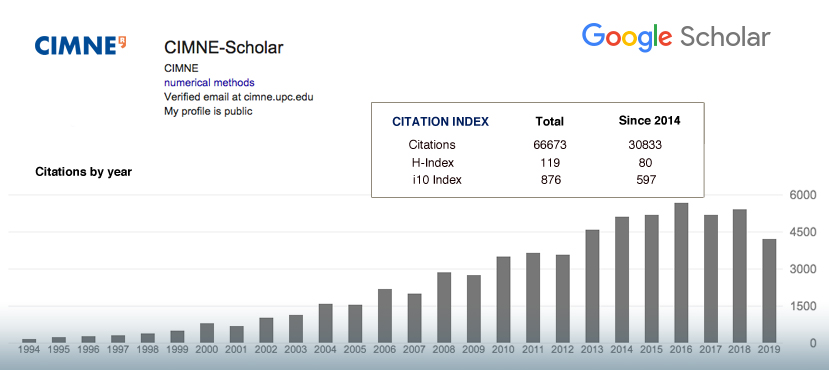Click the 1500 y-axis label
Screen dimensions: 829x370
tap(803, 307)
